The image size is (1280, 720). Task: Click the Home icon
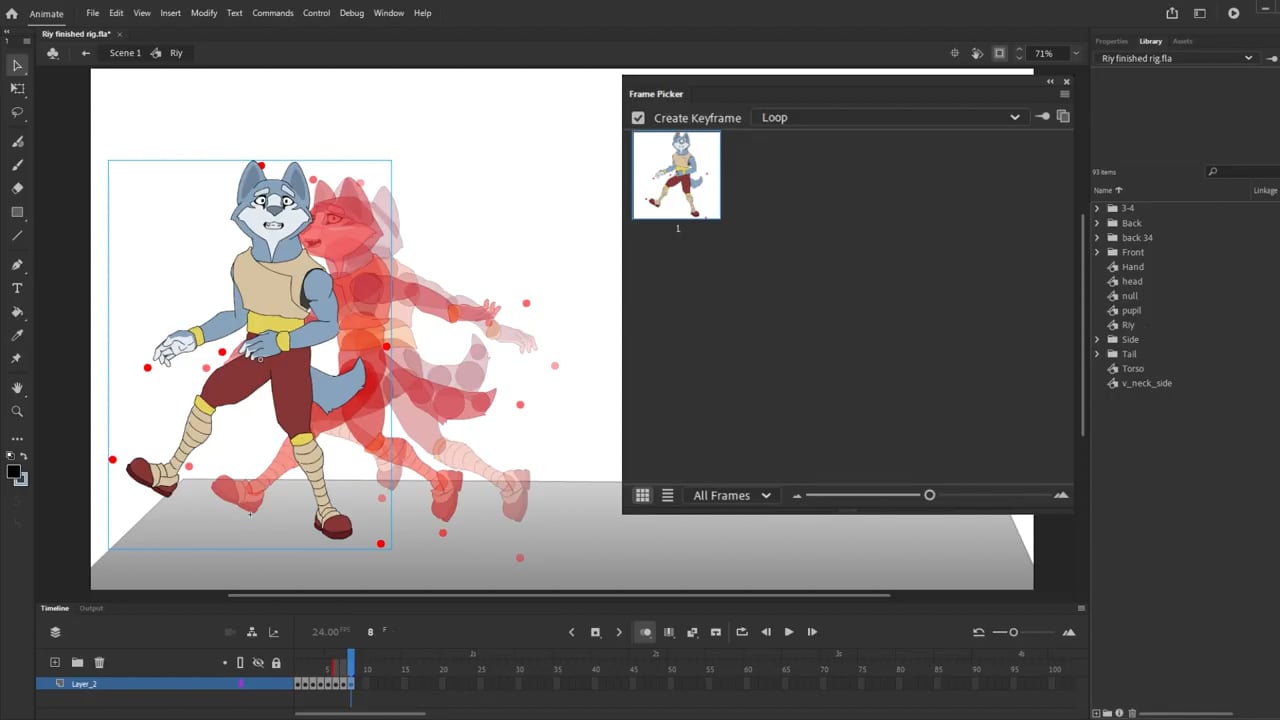point(12,13)
